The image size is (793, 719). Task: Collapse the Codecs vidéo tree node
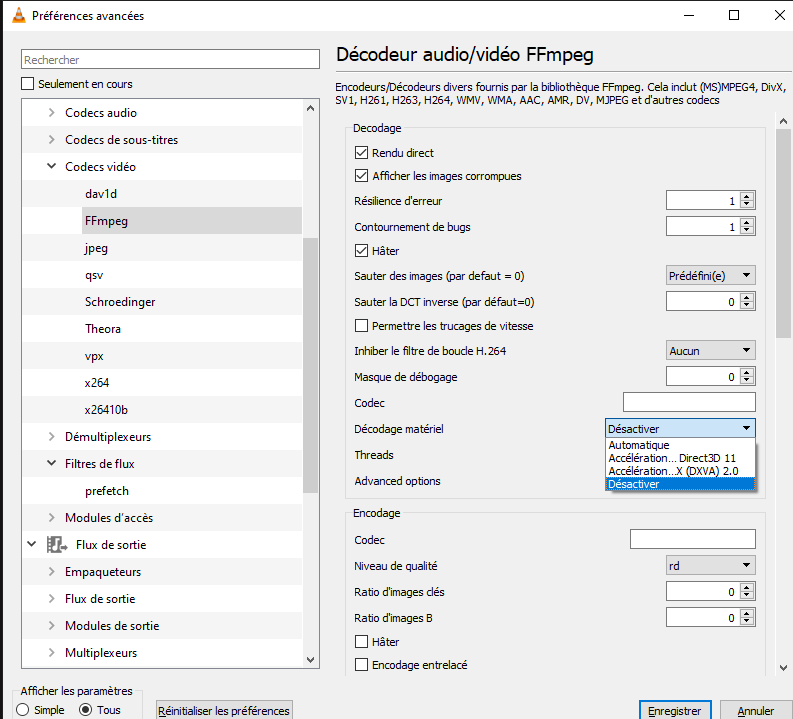(x=51, y=166)
